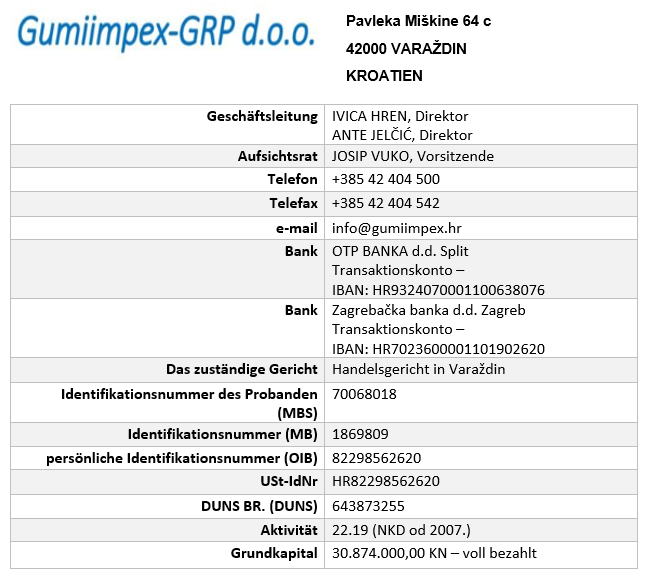Viewport: 648px width, 578px height.
Task: Click the 'Aufsichtsrat' label
Action: (278, 156)
